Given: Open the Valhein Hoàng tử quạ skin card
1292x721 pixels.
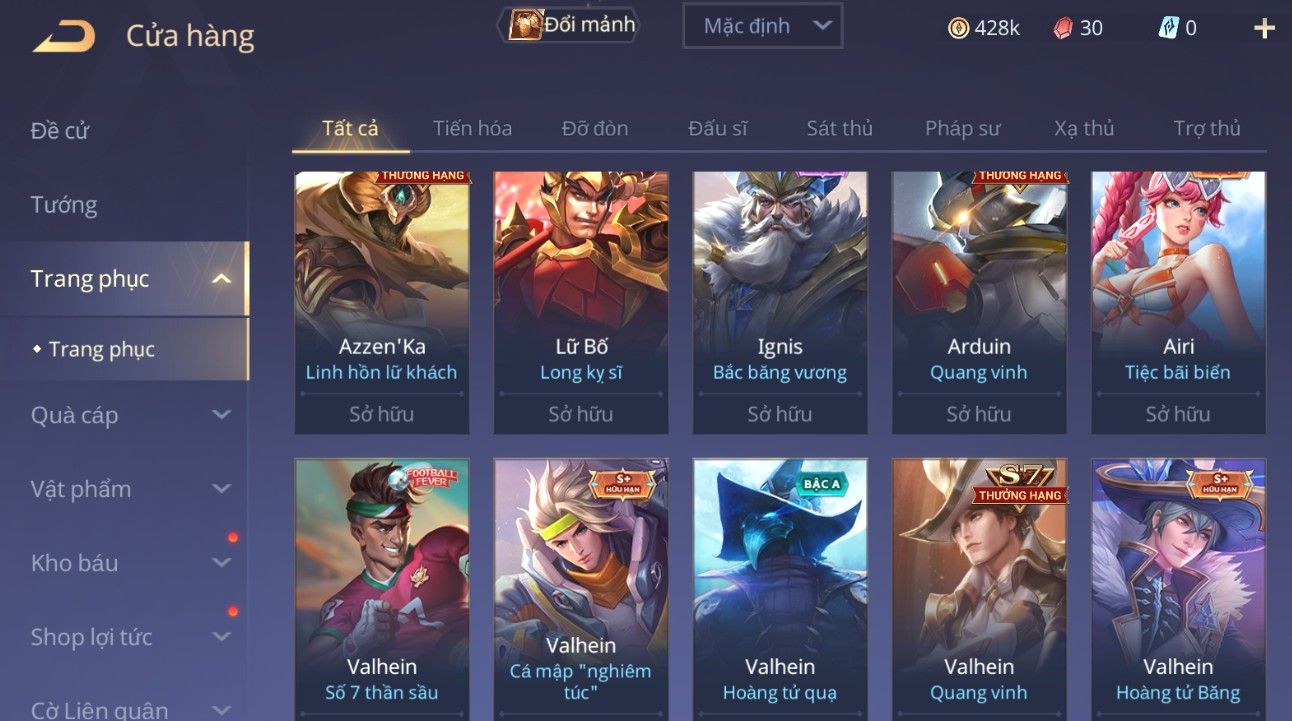Looking at the screenshot, I should (780, 590).
